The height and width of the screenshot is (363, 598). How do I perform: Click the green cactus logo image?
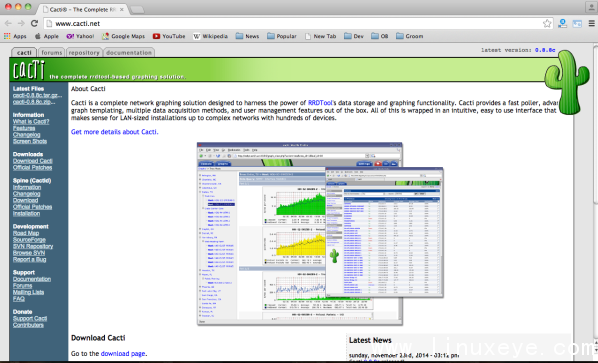(x=566, y=82)
